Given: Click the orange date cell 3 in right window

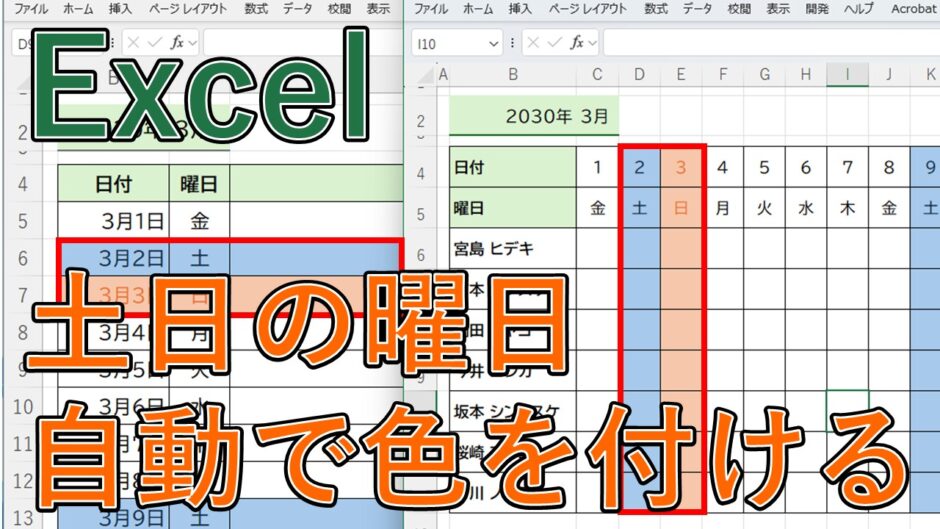Looking at the screenshot, I should click(x=681, y=167).
